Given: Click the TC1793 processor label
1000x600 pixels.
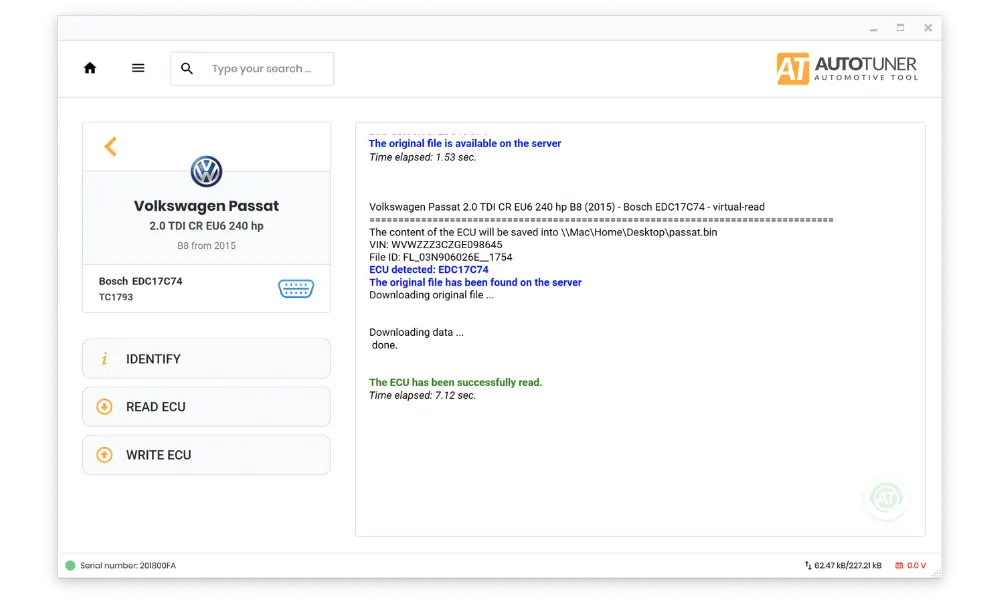Looking at the screenshot, I should point(115,297).
